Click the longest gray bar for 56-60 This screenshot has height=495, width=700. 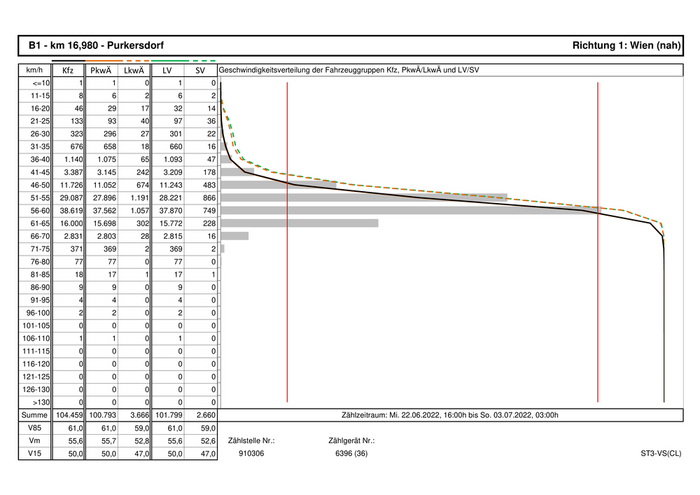point(420,210)
